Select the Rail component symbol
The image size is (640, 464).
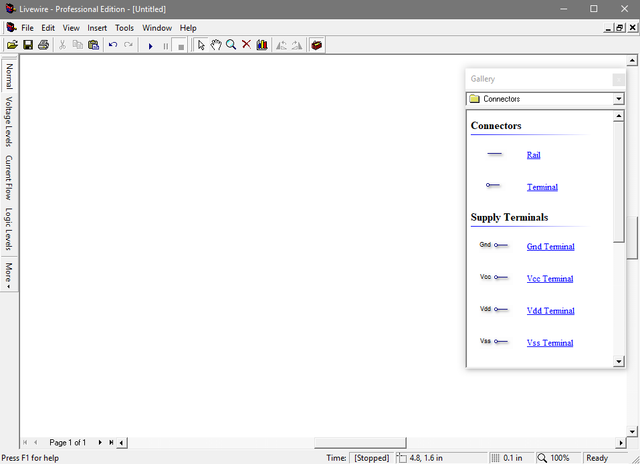494,154
